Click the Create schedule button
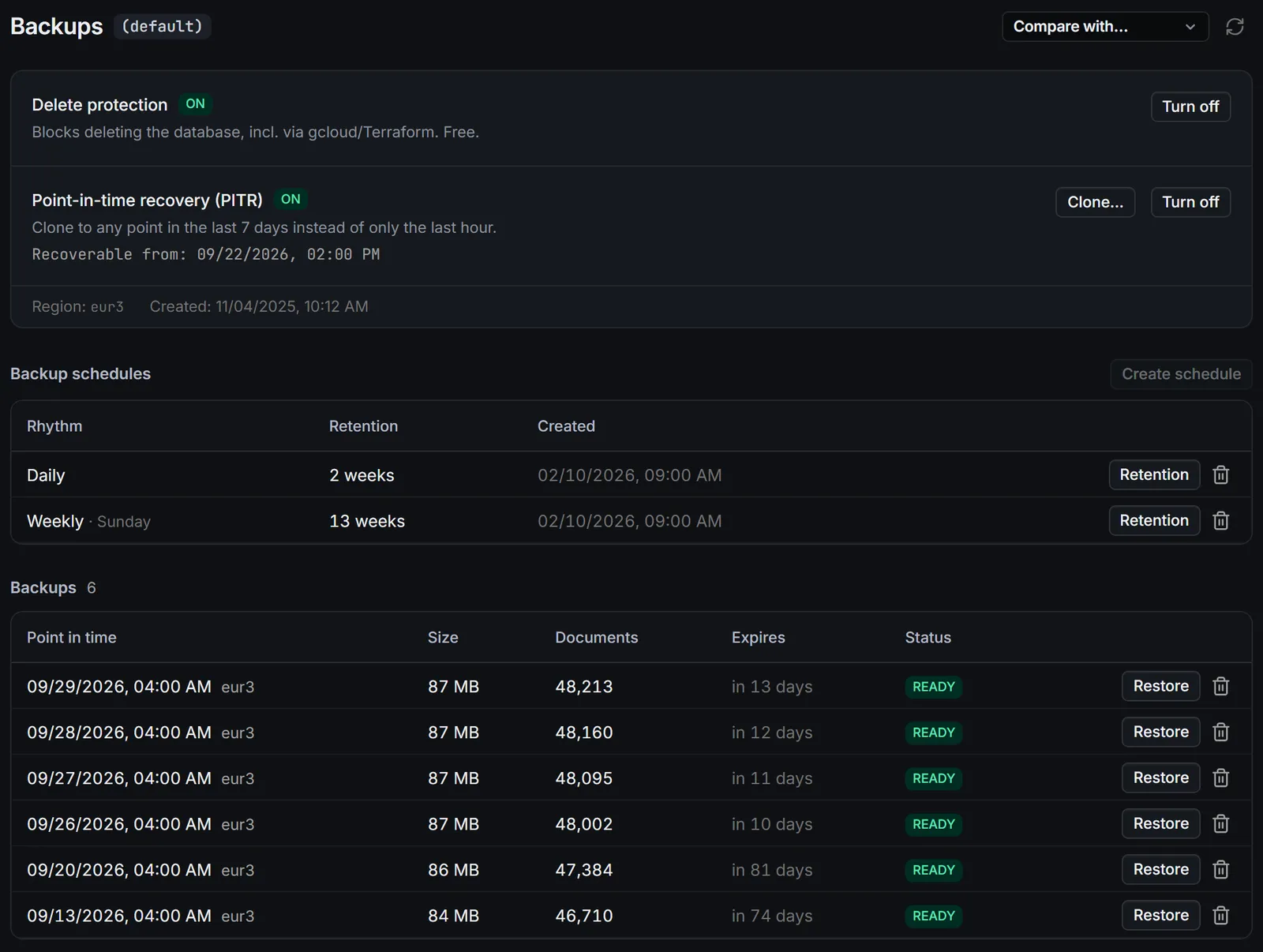This screenshot has width=1263, height=952. 1181,374
